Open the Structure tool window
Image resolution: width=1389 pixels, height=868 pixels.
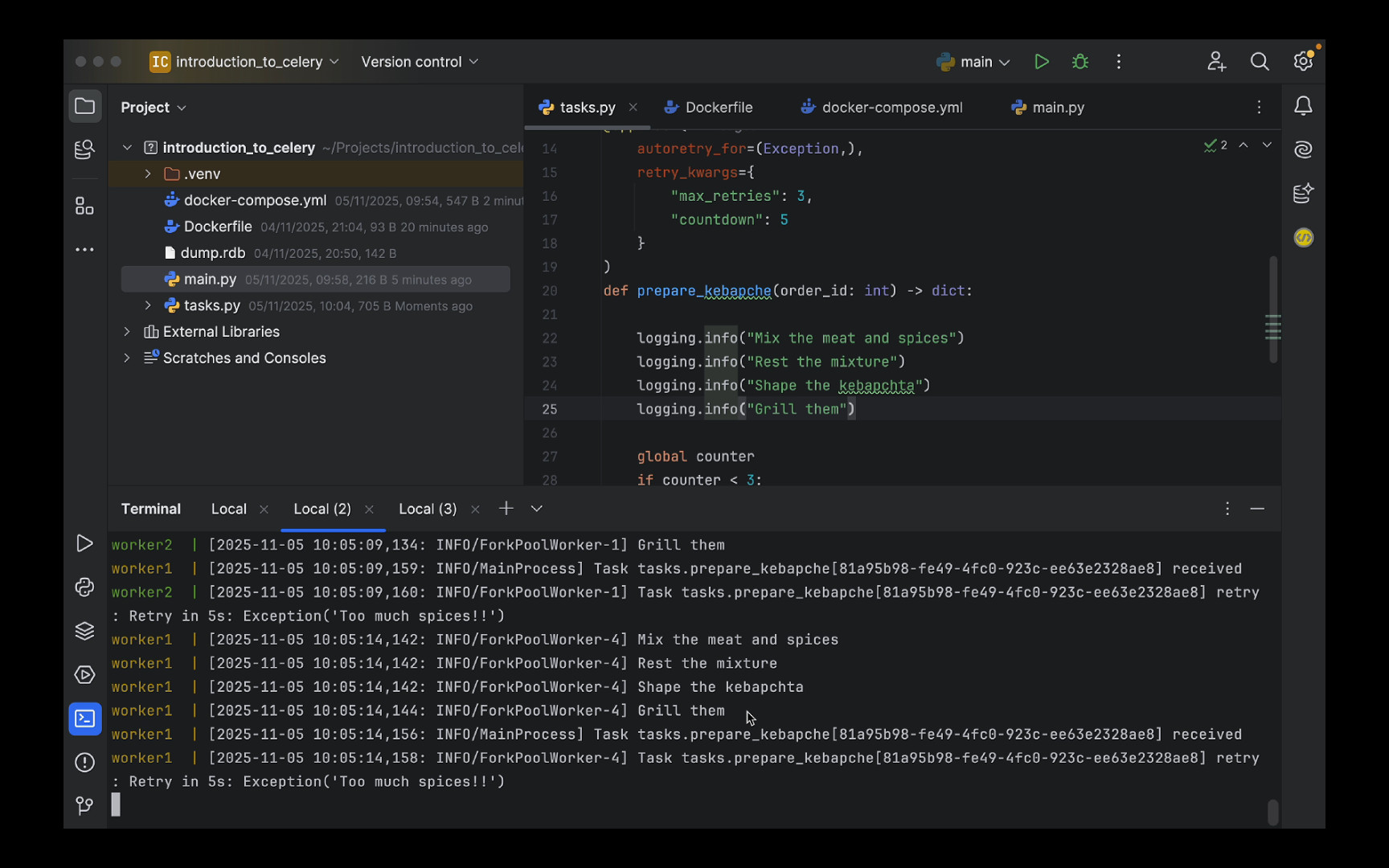[84, 207]
